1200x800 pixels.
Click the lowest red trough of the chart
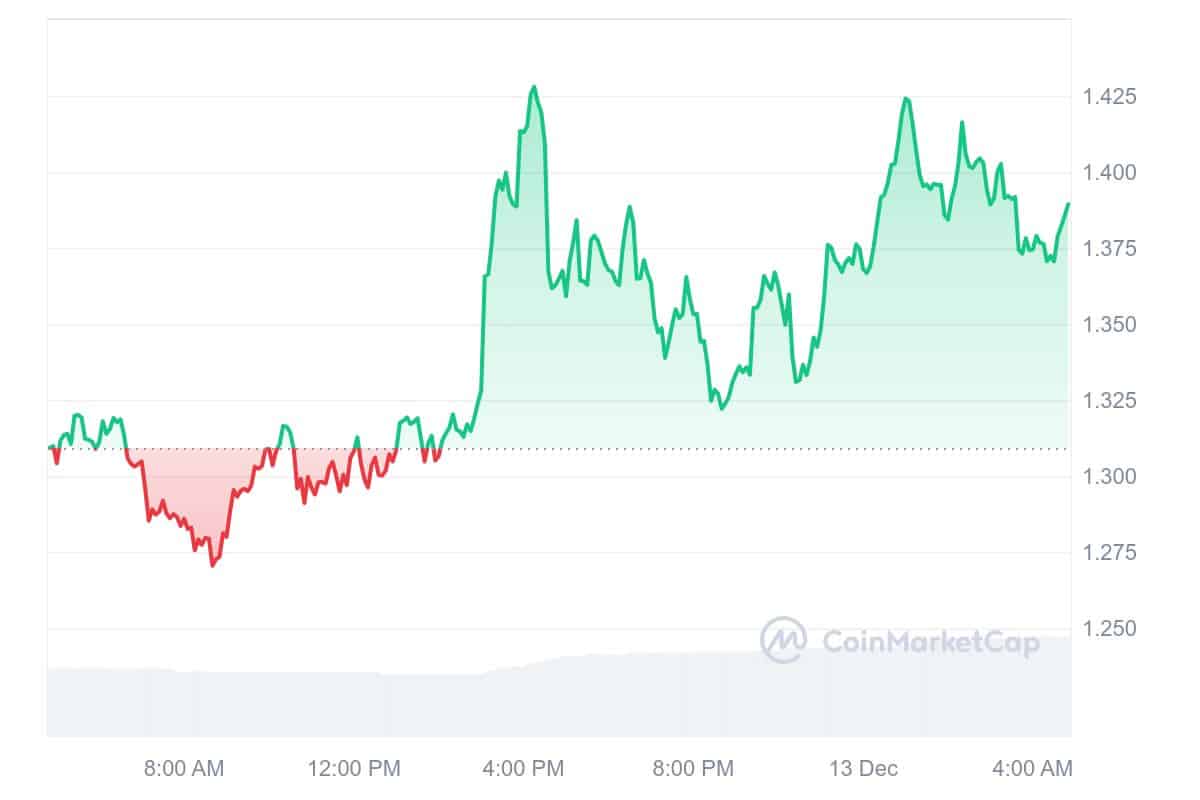(212, 565)
